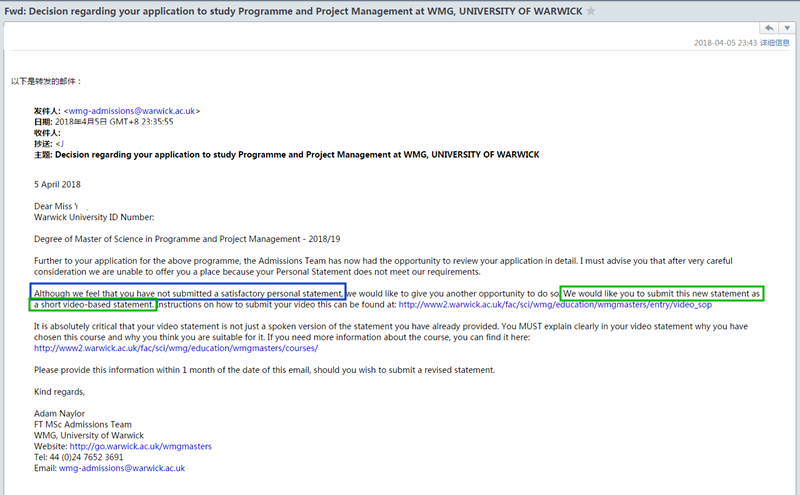This screenshot has width=800, height=495.
Task: Click FT MSc Admissions Team line
Action: pos(83,425)
